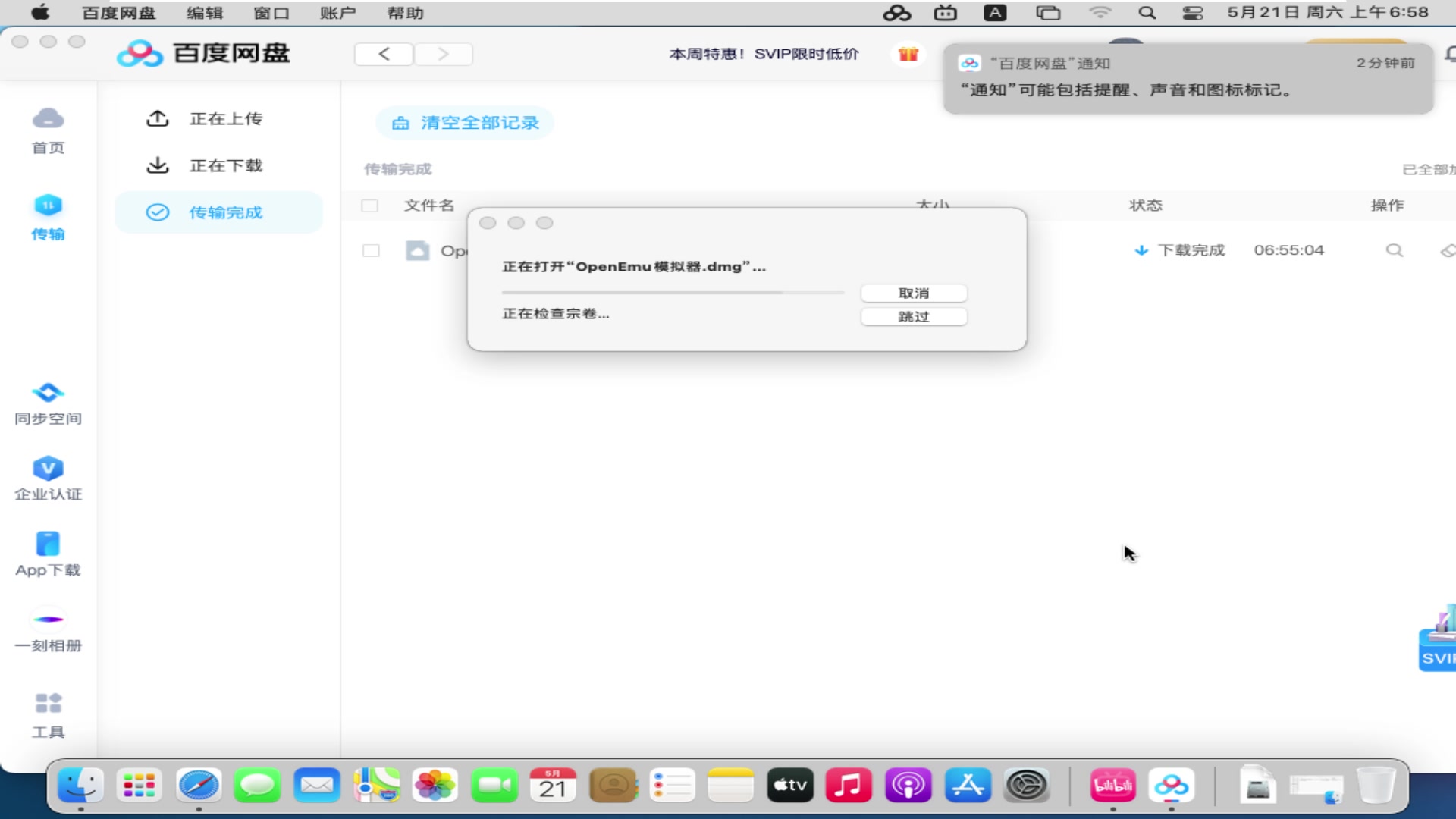Open the 帮助 menu
Screen dimensions: 1456x819
pos(405,13)
